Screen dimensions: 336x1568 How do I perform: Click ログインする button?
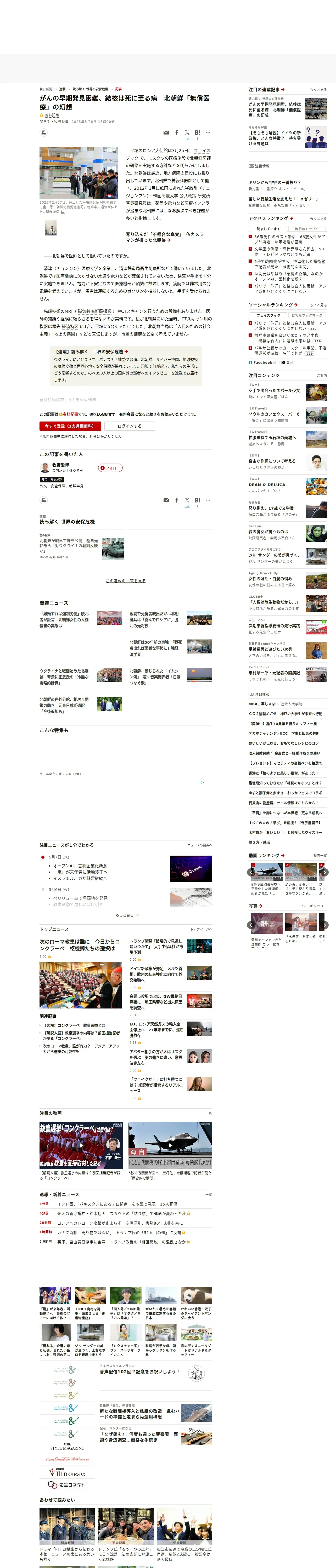pyautogui.click(x=129, y=426)
